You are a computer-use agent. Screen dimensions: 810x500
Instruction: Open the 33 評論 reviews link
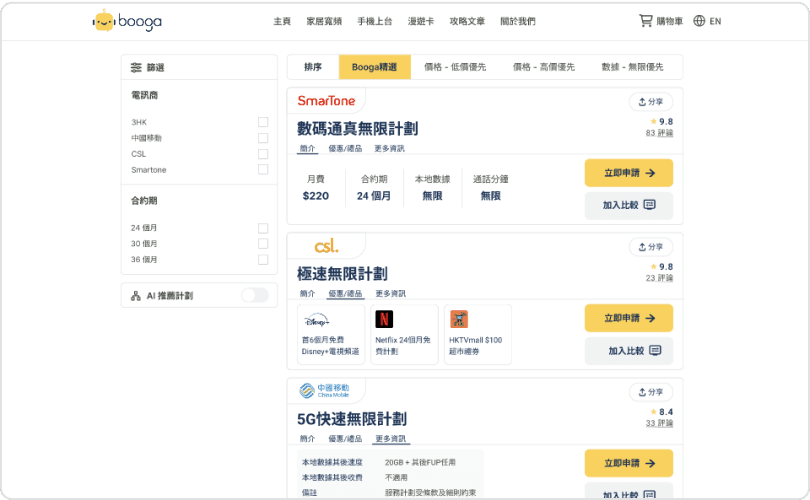pyautogui.click(x=659, y=424)
